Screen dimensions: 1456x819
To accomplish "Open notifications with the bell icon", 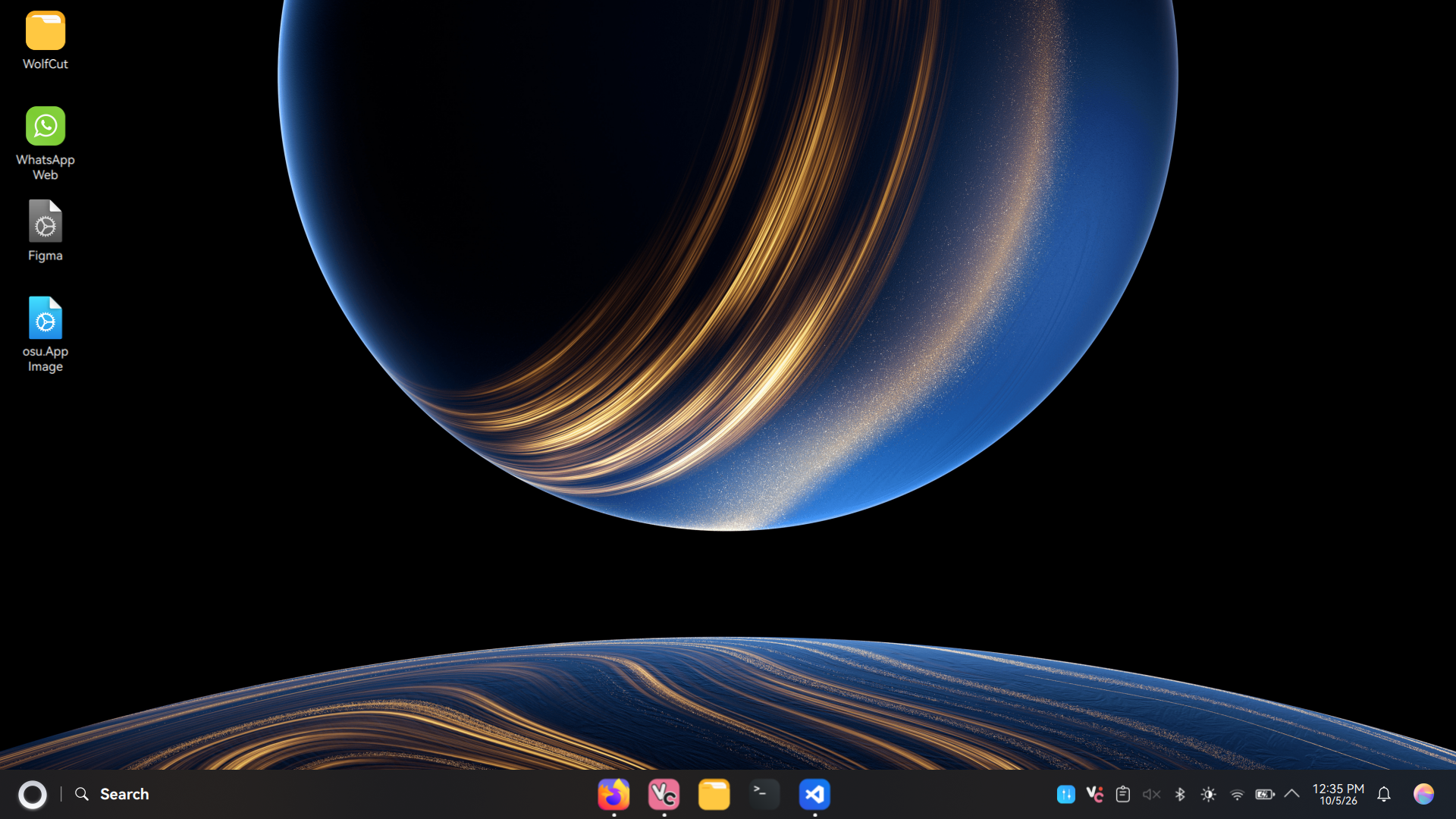I will [1384, 794].
